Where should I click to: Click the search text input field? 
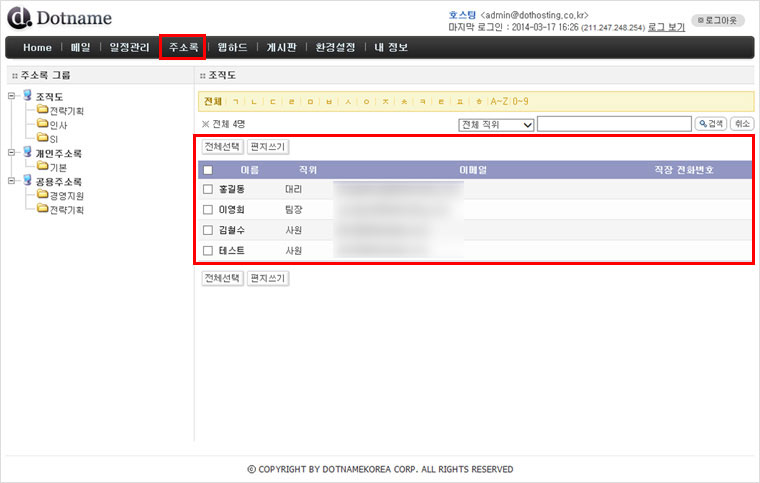coord(614,124)
